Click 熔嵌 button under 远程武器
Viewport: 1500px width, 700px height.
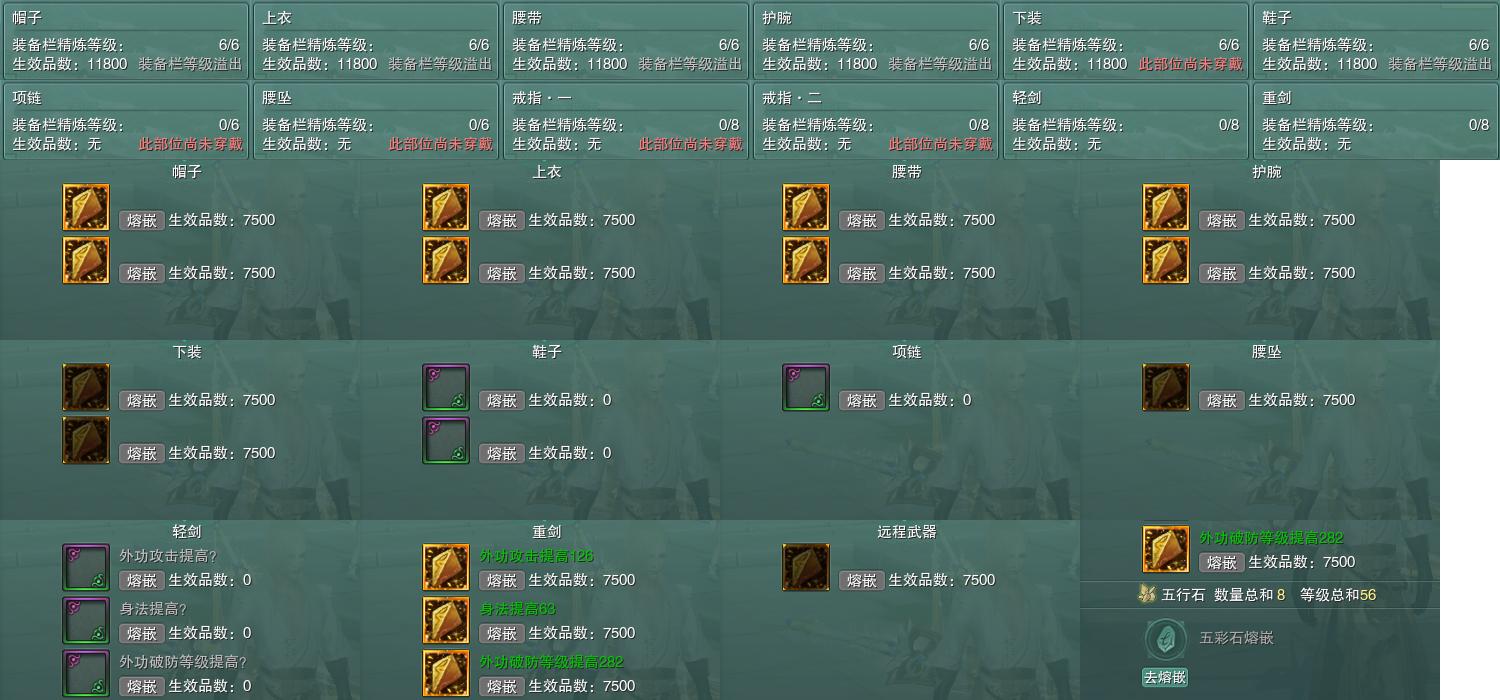pyautogui.click(x=861, y=580)
